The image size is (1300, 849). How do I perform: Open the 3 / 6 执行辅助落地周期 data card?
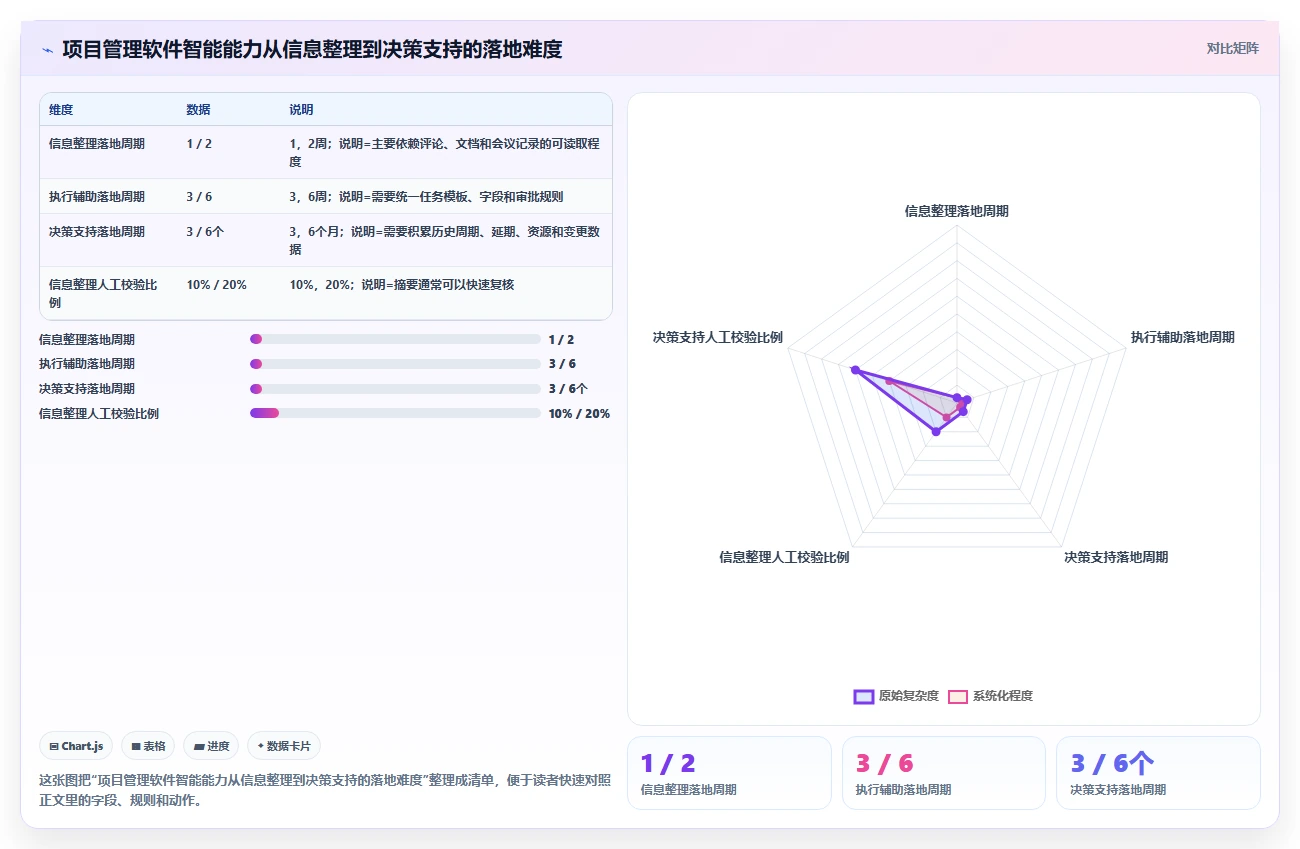[944, 773]
